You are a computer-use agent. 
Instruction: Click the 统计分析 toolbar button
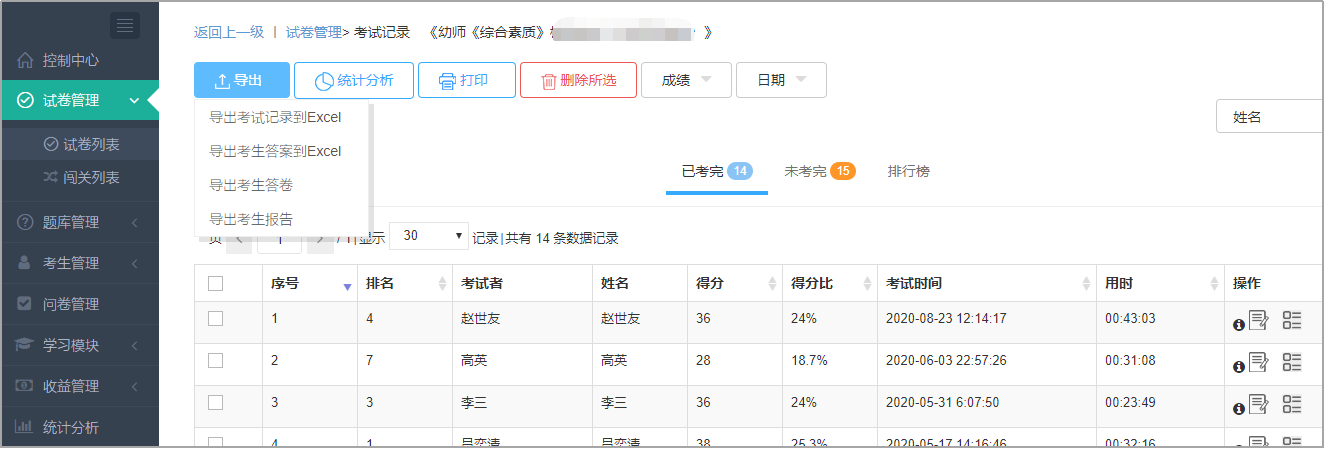pyautogui.click(x=354, y=80)
